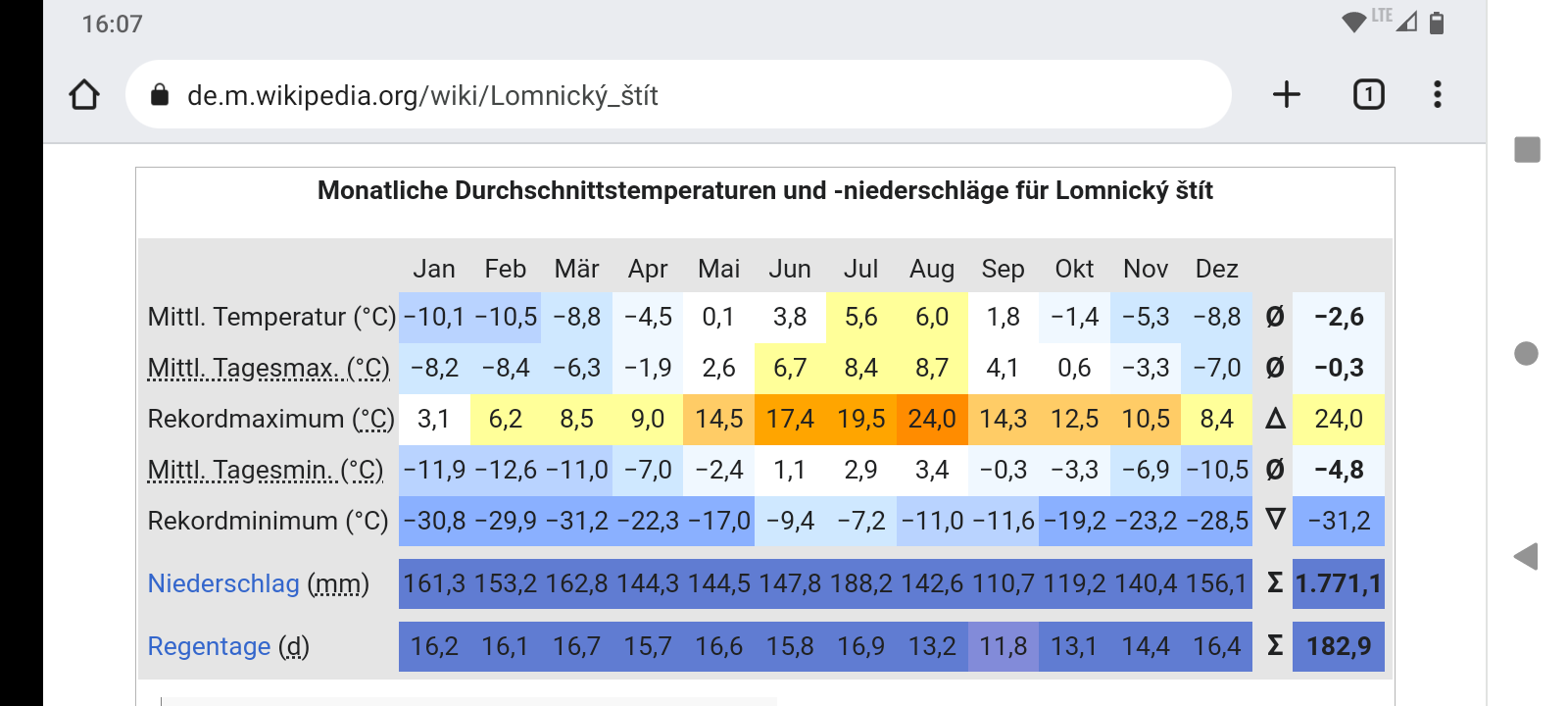Tap the battery status icon
The height and width of the screenshot is (706, 1568).
coord(1437,23)
